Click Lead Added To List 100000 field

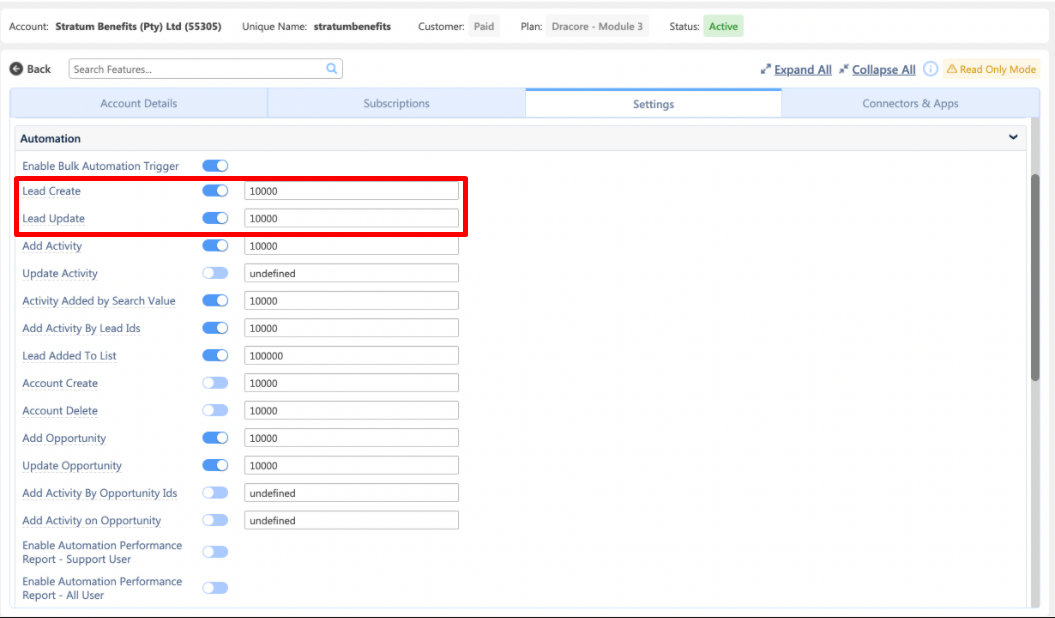tap(351, 355)
